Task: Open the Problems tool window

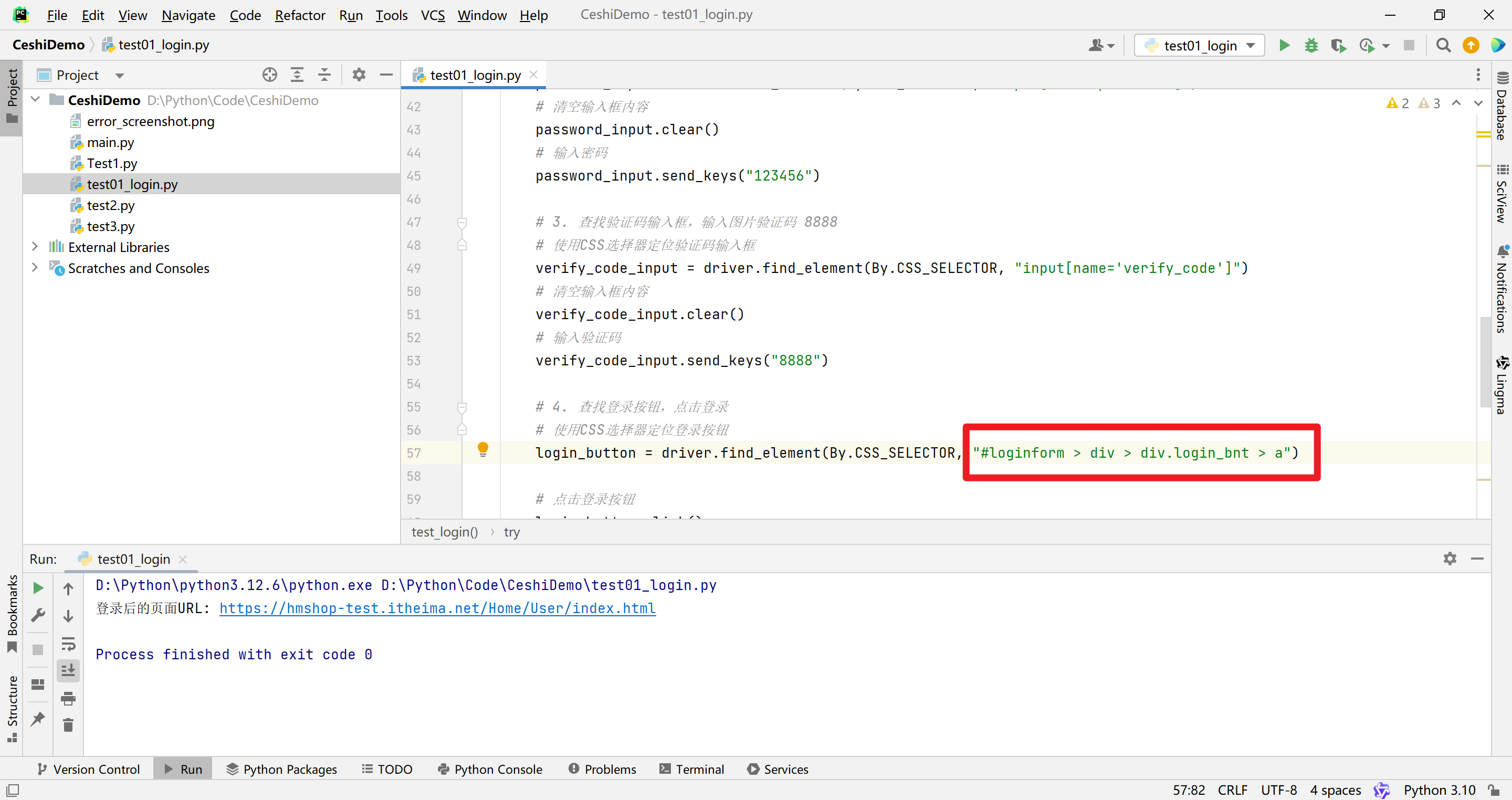Action: coord(602,769)
